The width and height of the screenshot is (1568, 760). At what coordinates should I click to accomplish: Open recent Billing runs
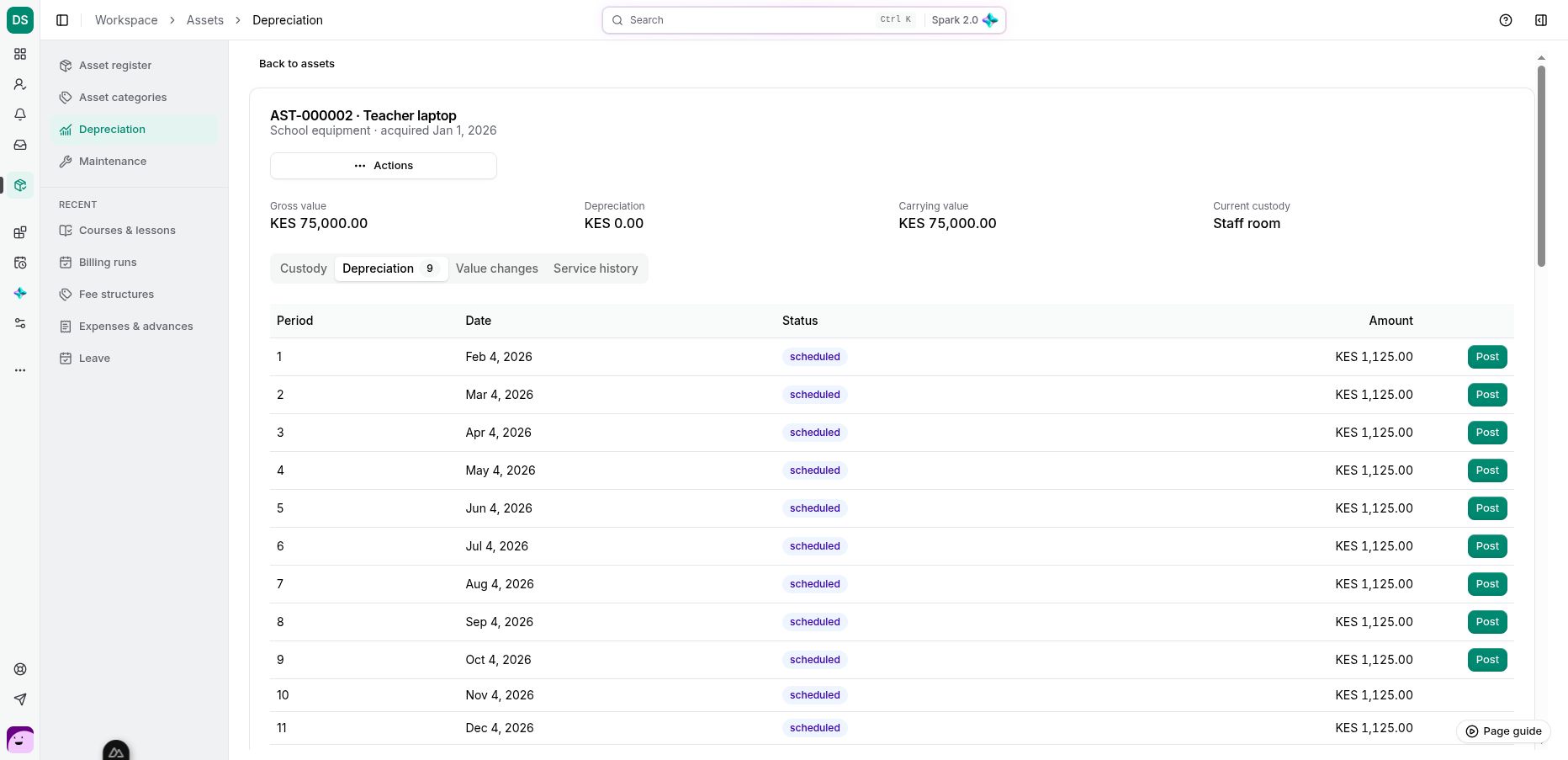134,263
